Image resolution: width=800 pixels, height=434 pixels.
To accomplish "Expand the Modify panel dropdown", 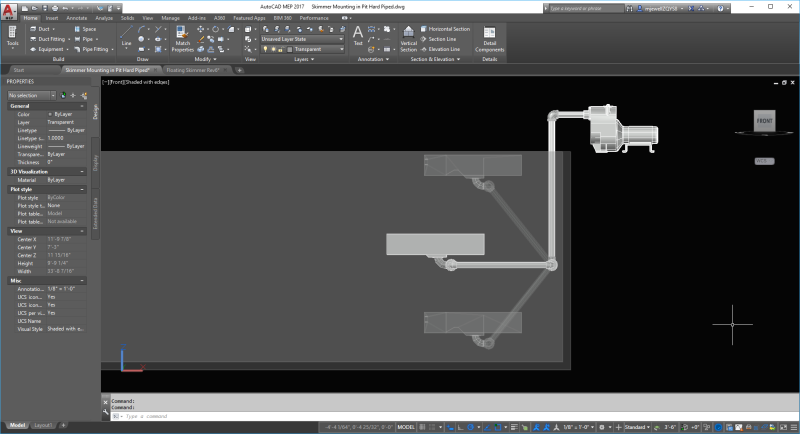I will click(205, 59).
